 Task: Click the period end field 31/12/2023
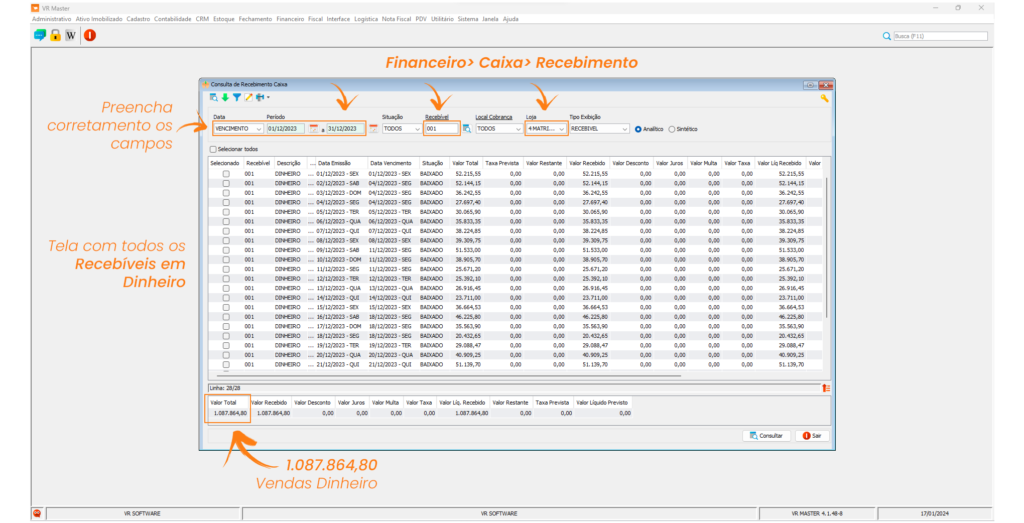tap(345, 129)
